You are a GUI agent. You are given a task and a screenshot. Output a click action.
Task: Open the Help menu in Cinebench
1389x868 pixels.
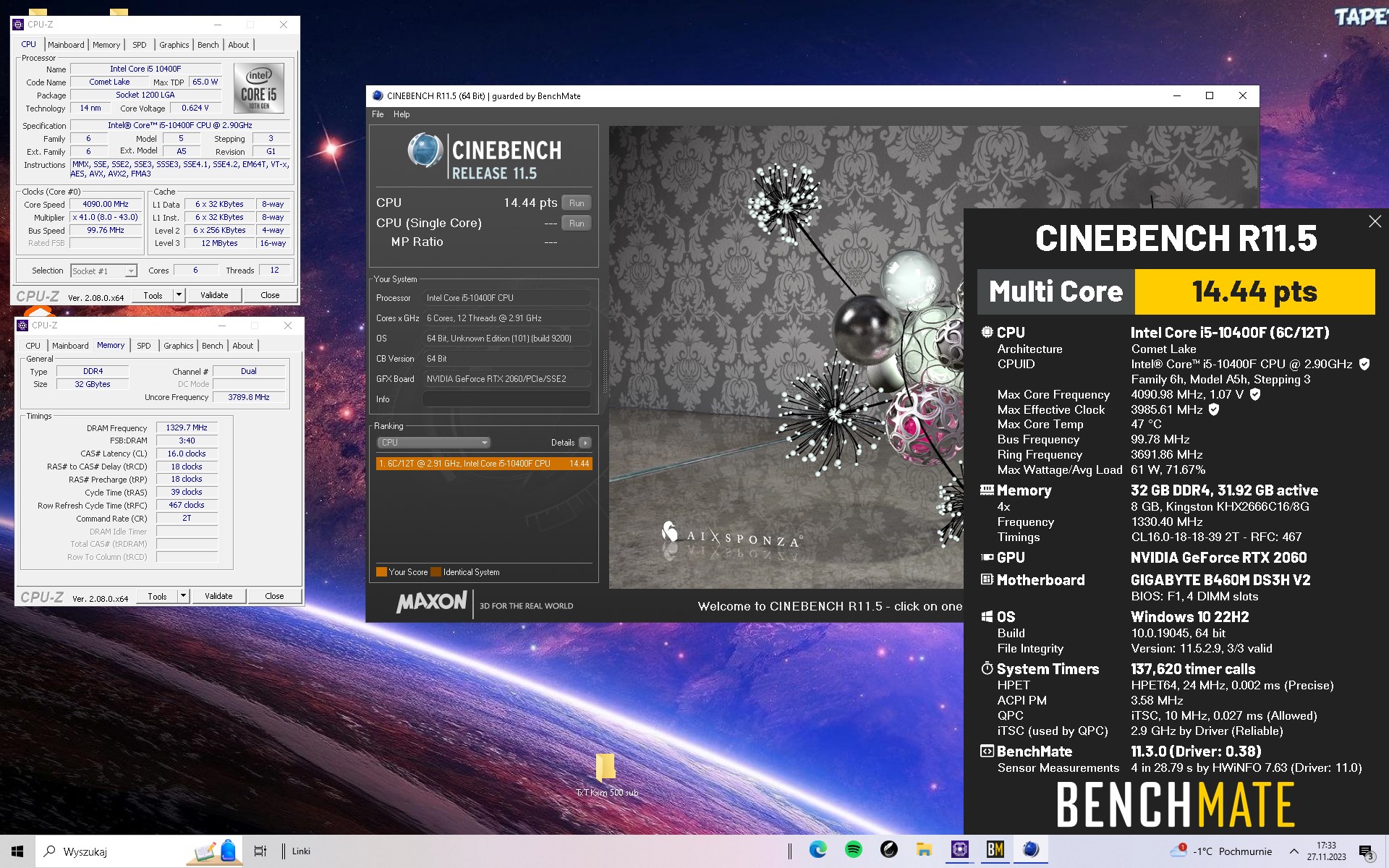click(x=402, y=114)
